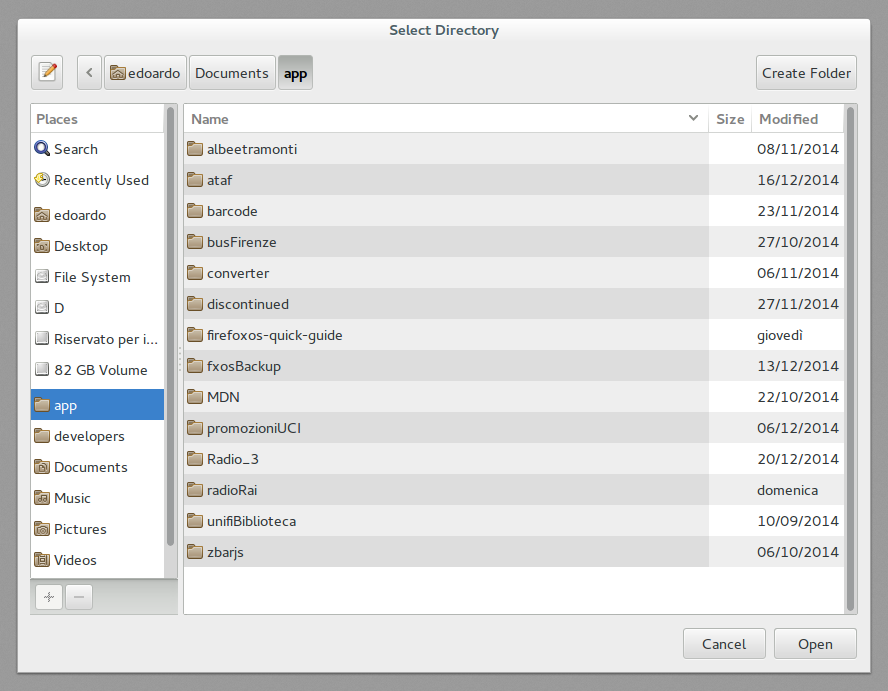Image resolution: width=888 pixels, height=691 pixels.
Task: Open Search in Places sidebar
Action: tap(75, 149)
